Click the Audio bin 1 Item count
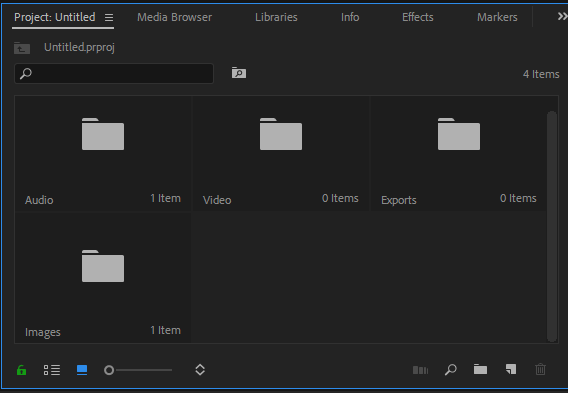 tap(165, 198)
